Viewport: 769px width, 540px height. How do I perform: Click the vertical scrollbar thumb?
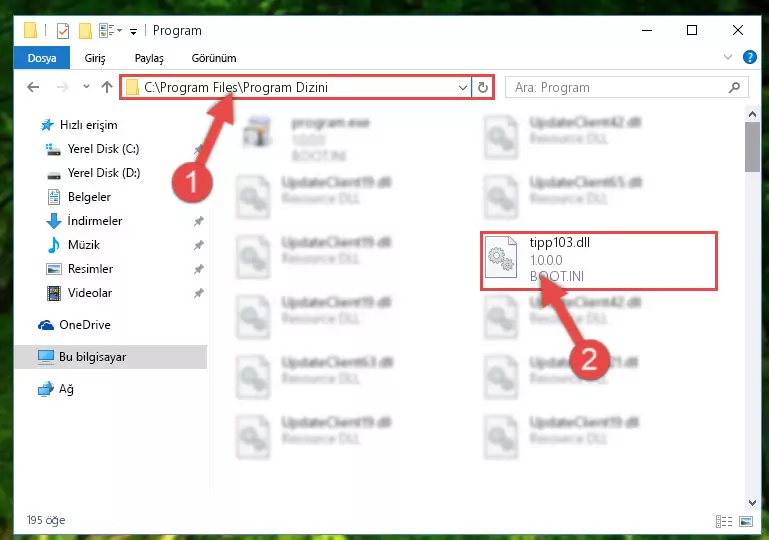(752, 147)
